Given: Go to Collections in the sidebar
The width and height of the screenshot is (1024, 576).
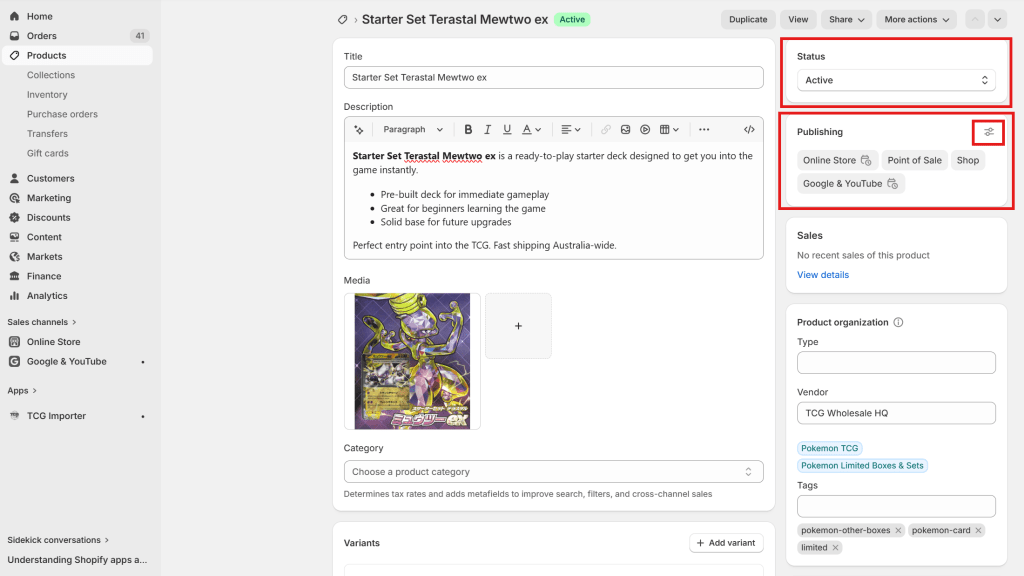Looking at the screenshot, I should click(51, 75).
